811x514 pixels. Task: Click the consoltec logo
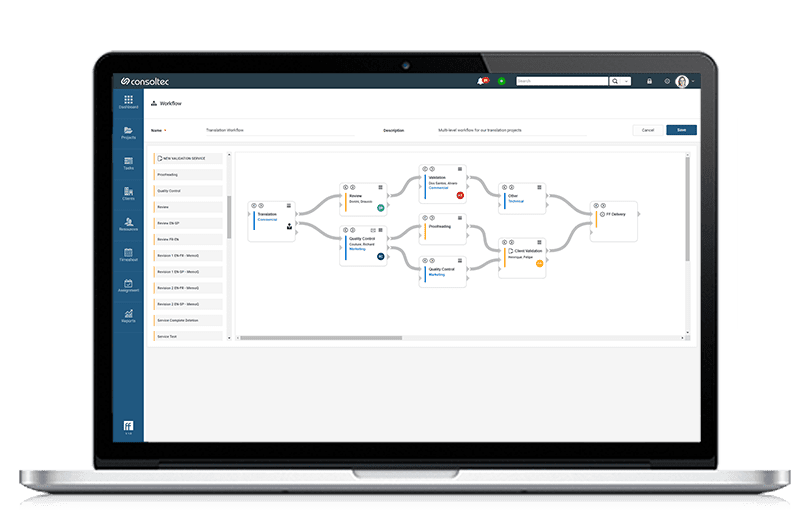[x=145, y=81]
